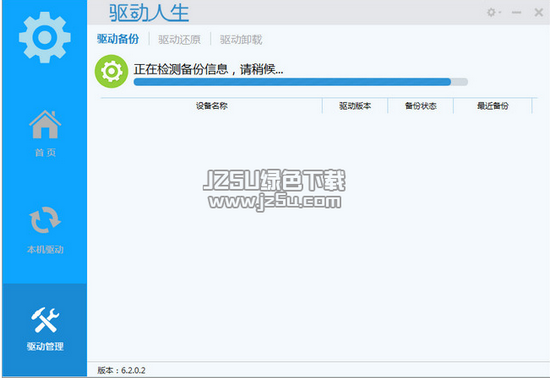The image size is (550, 378).
Task: Go to the 首页 home icon
Action: click(x=45, y=124)
